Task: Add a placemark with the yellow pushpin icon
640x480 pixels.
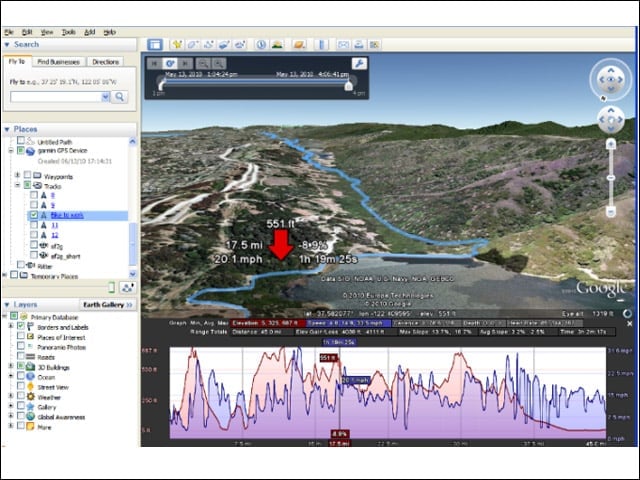Action: [x=177, y=44]
